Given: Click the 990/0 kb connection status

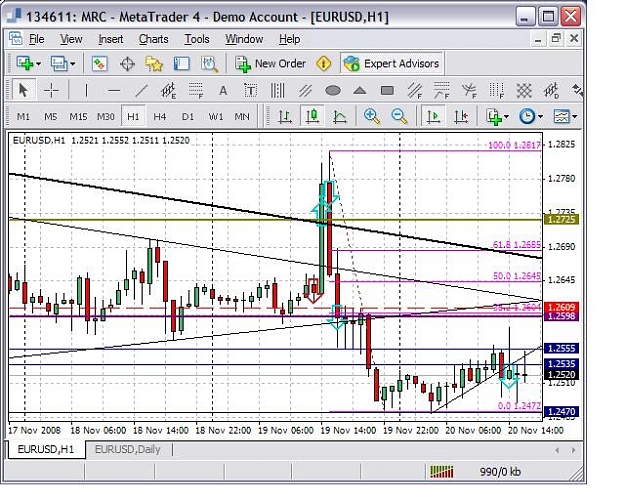Looking at the screenshot, I should pyautogui.click(x=500, y=472).
